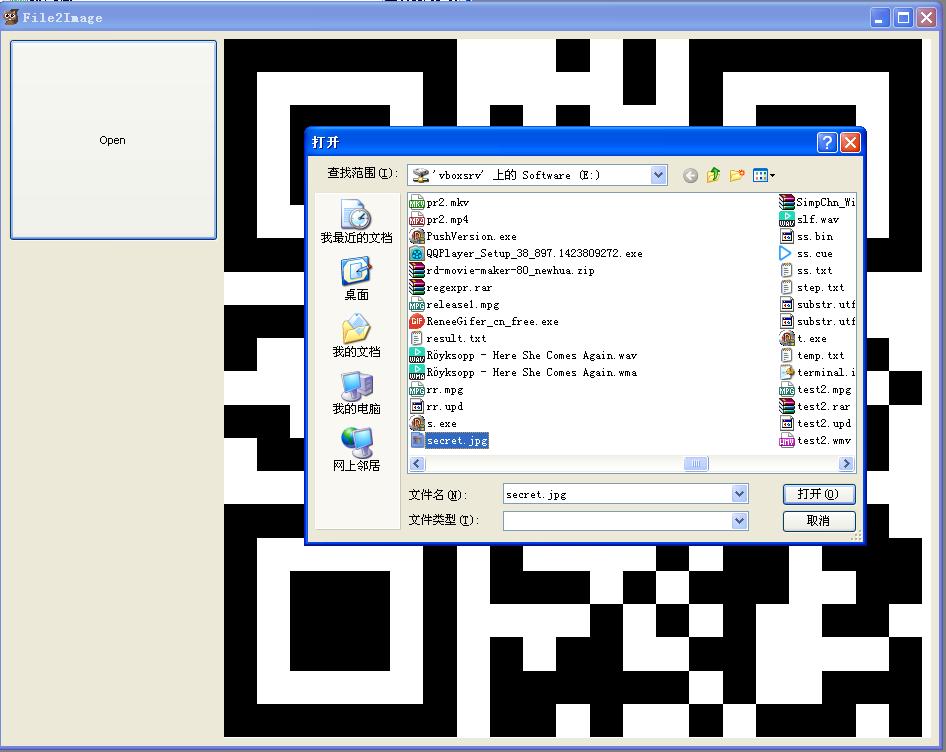Select ss.bin file icon
The height and width of the screenshot is (752, 946).
787,236
